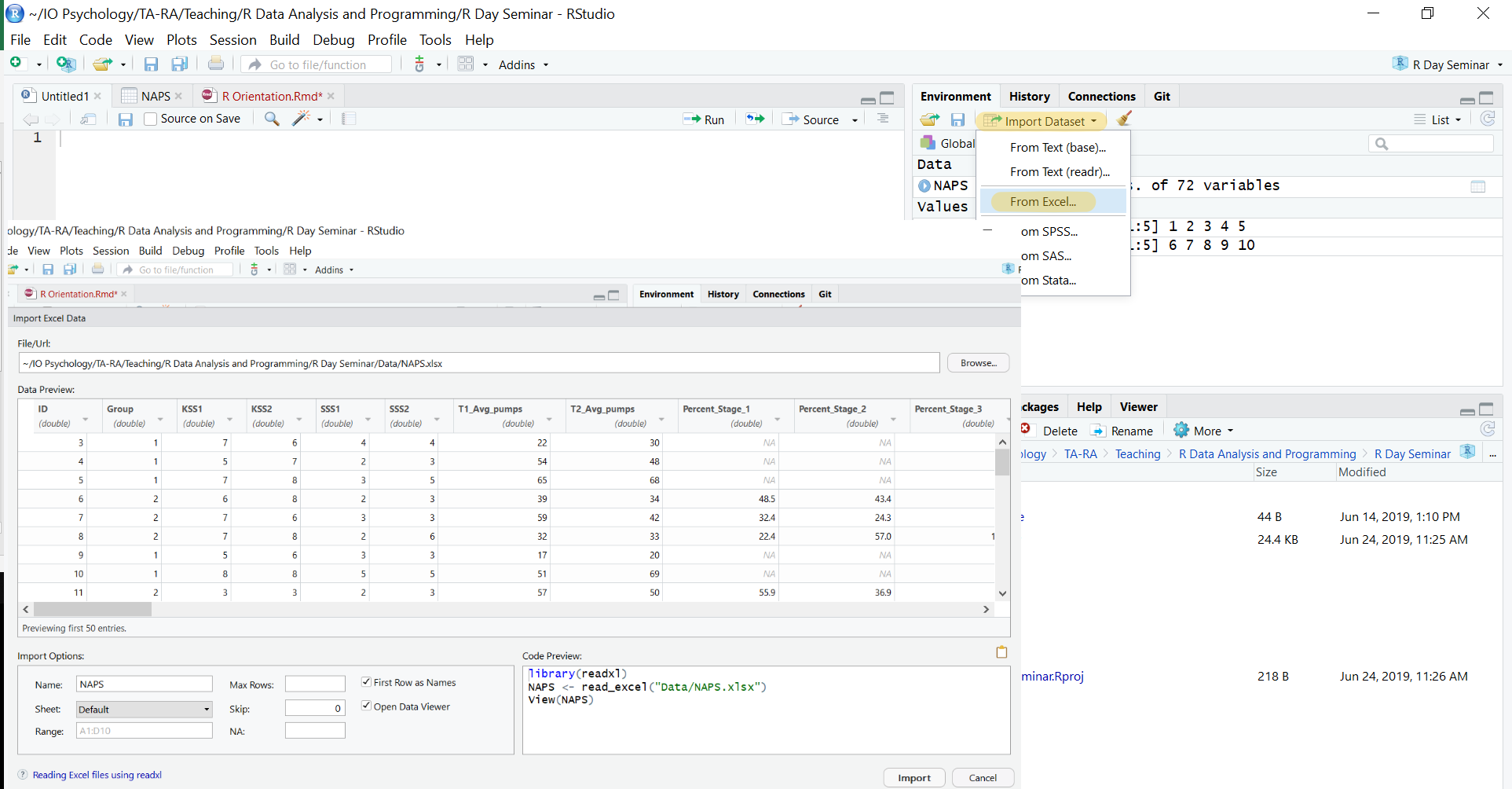
Task: Click the version control Git icon in top toolbar
Action: 419,64
